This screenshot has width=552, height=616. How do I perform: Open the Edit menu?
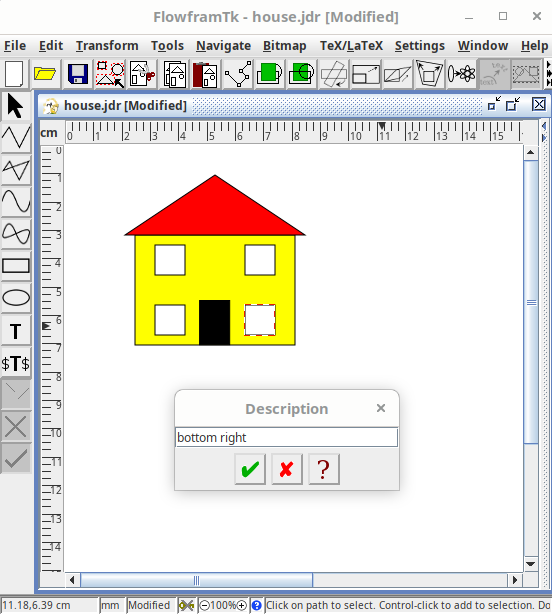[x=51, y=46]
